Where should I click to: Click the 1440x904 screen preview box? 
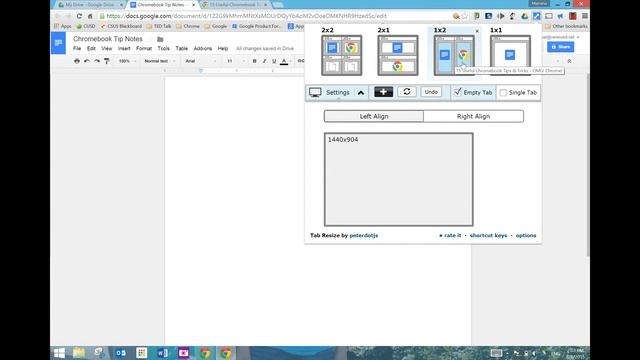[399, 179]
